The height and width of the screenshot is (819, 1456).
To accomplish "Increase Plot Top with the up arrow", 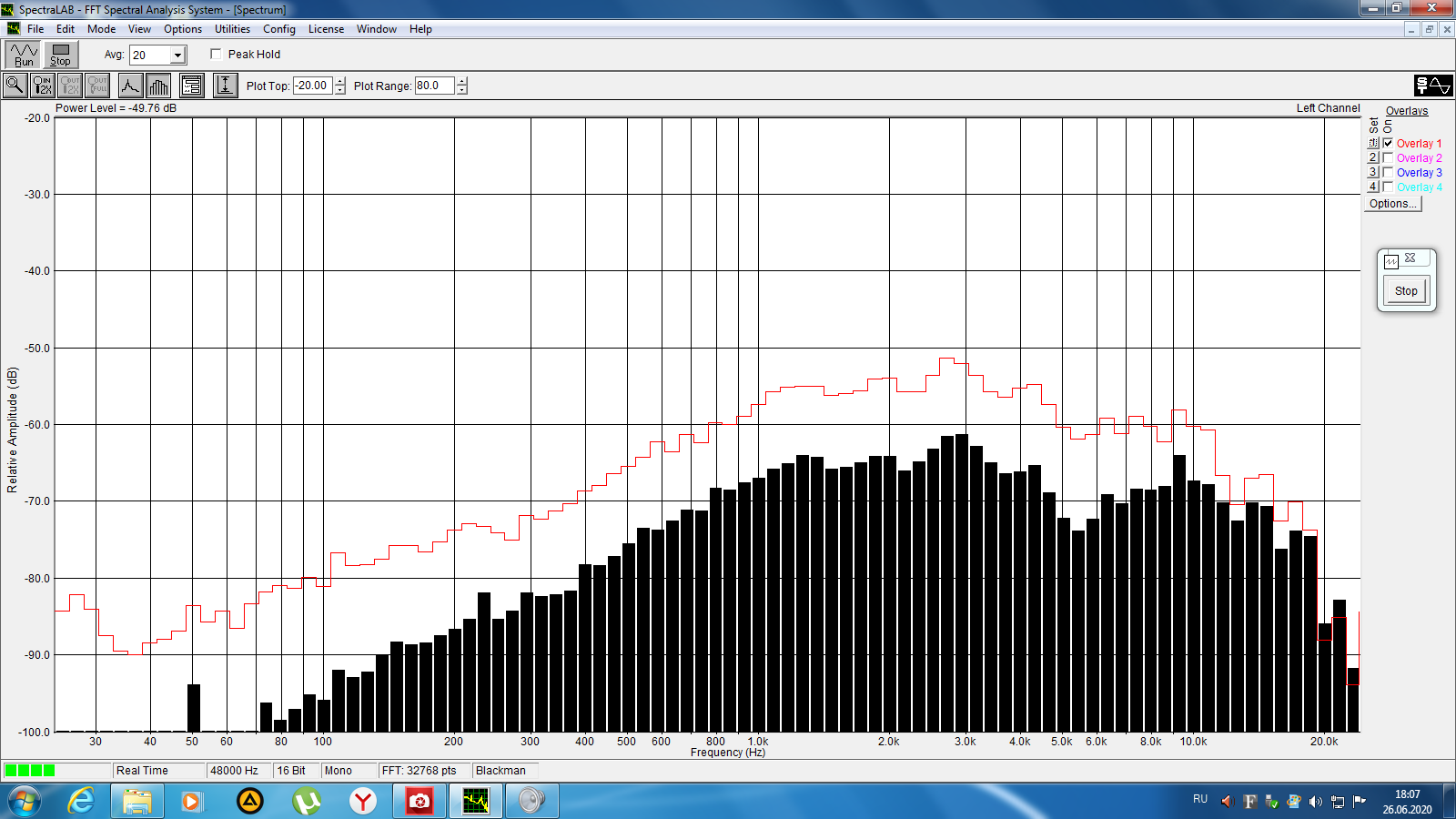I will coord(340,81).
